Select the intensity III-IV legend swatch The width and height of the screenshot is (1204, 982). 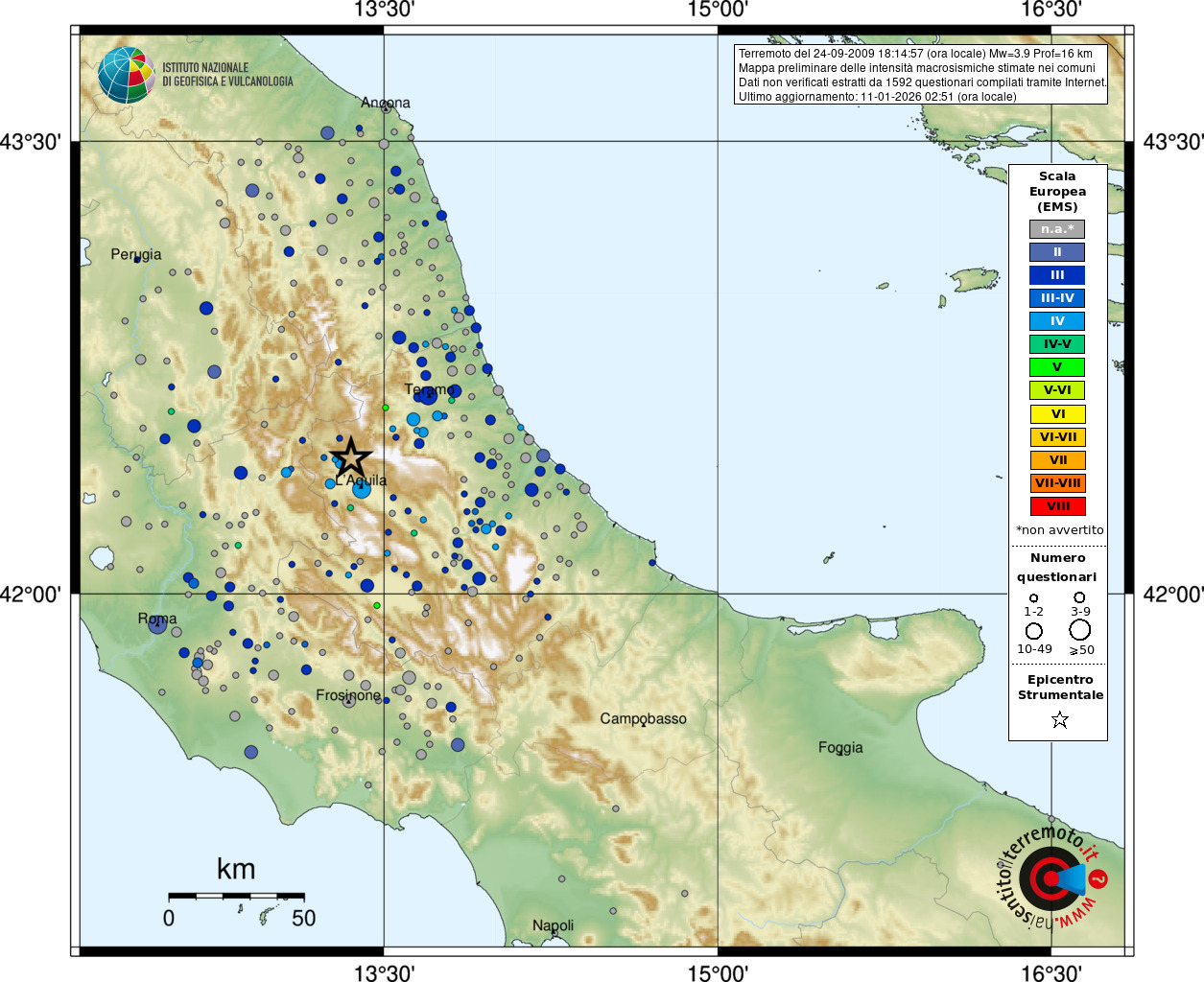pyautogui.click(x=1057, y=298)
